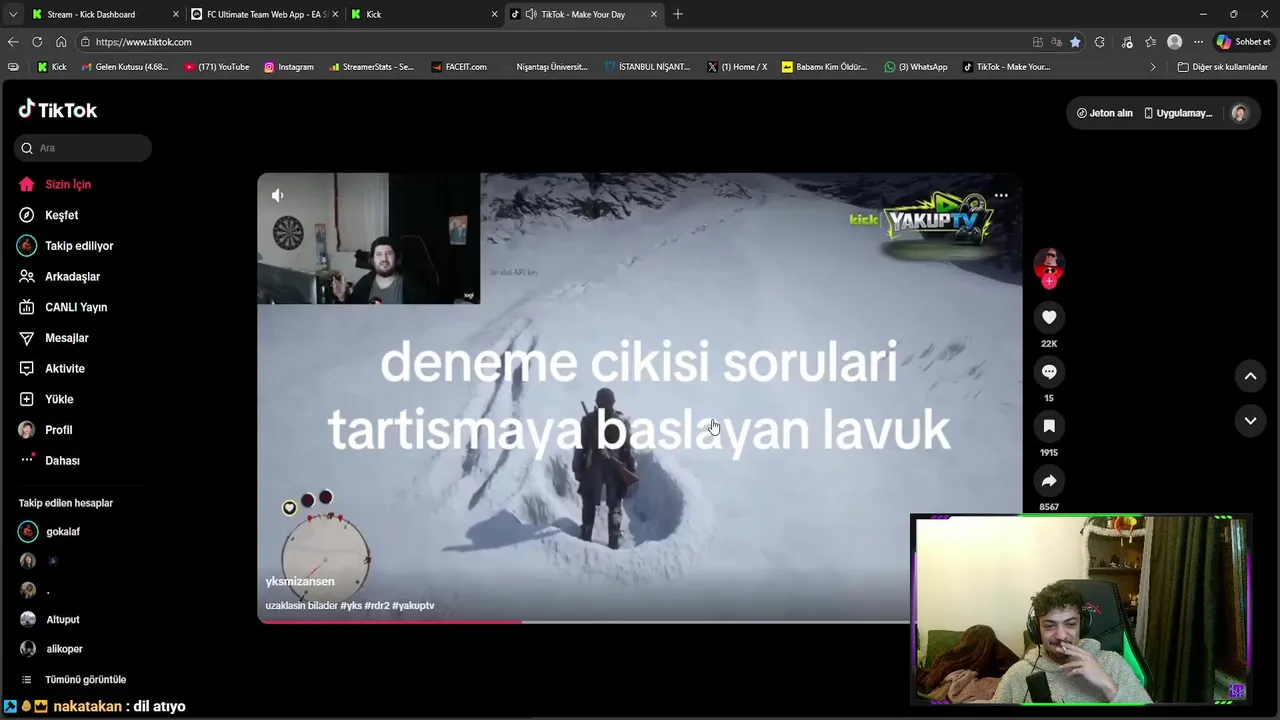This screenshot has width=1280, height=720.
Task: Follow creator via red plus on avatar
Action: point(1049,282)
